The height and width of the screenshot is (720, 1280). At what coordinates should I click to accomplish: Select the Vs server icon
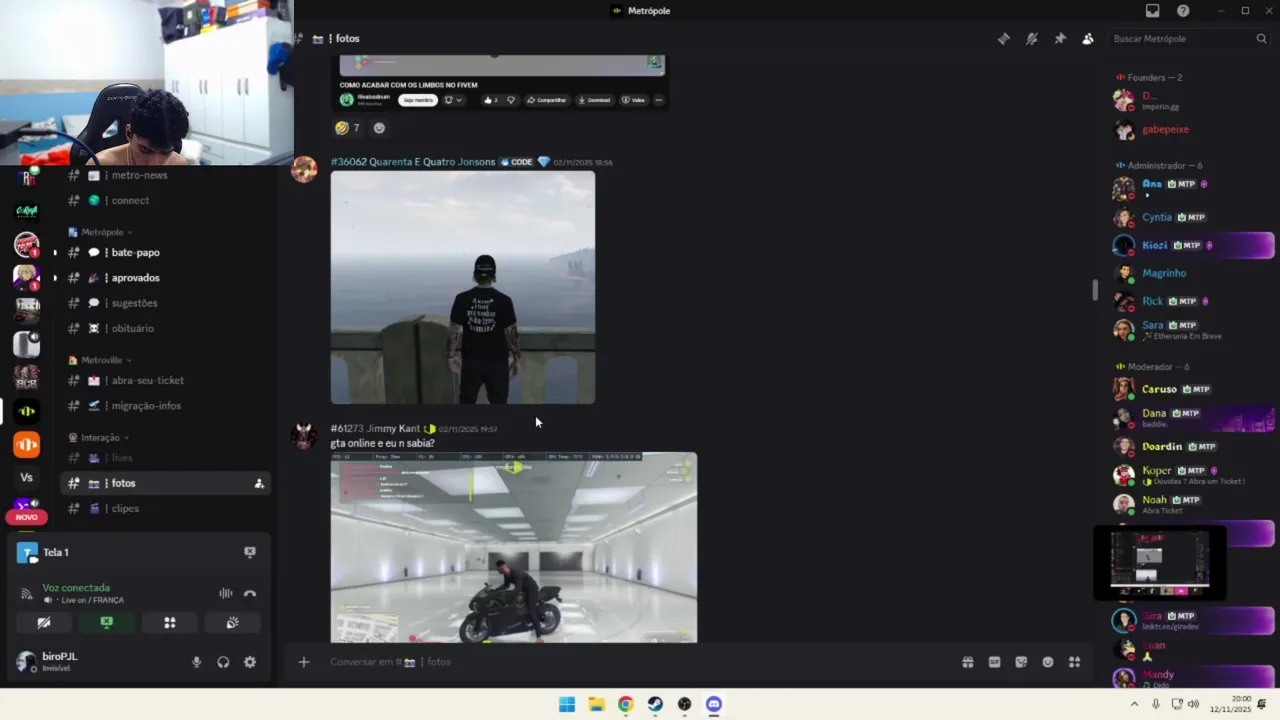[27, 478]
